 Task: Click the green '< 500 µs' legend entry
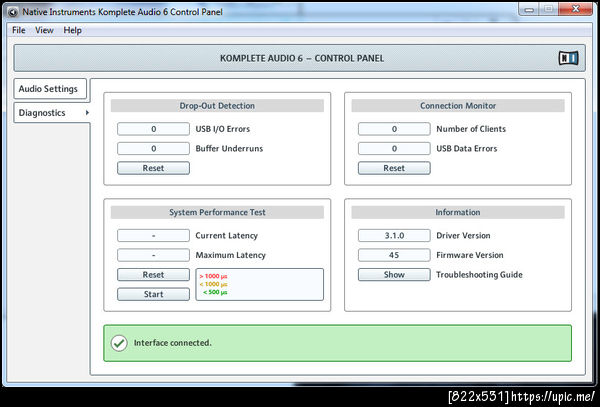click(215, 292)
